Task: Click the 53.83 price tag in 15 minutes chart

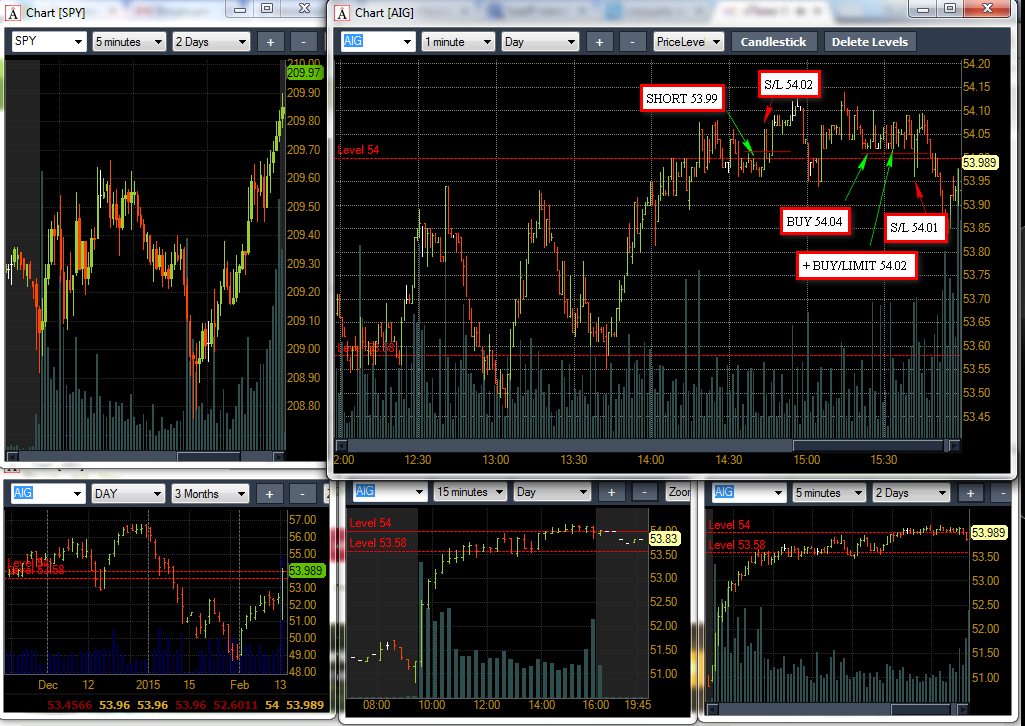Action: (664, 538)
